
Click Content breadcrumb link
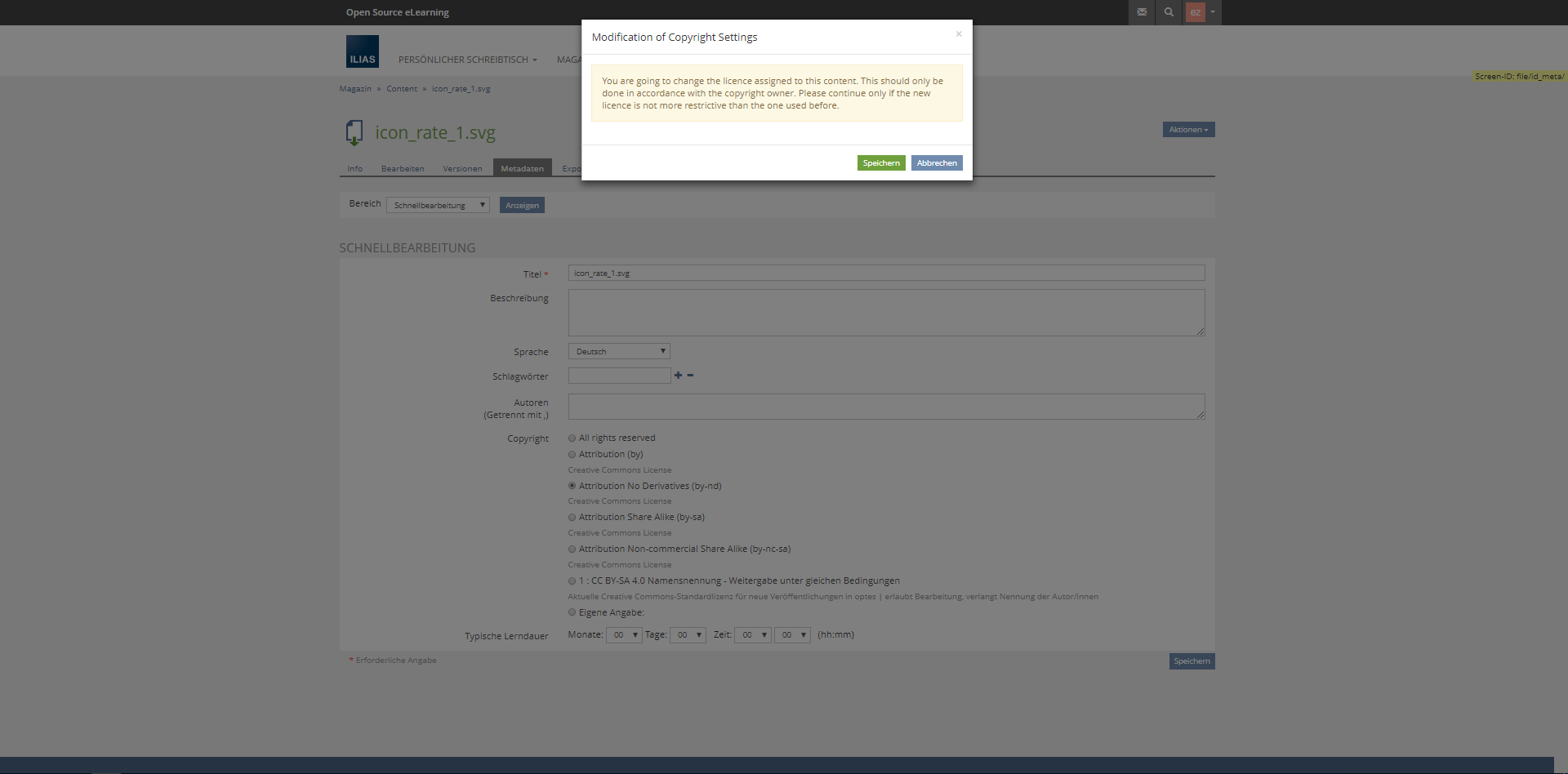click(402, 89)
